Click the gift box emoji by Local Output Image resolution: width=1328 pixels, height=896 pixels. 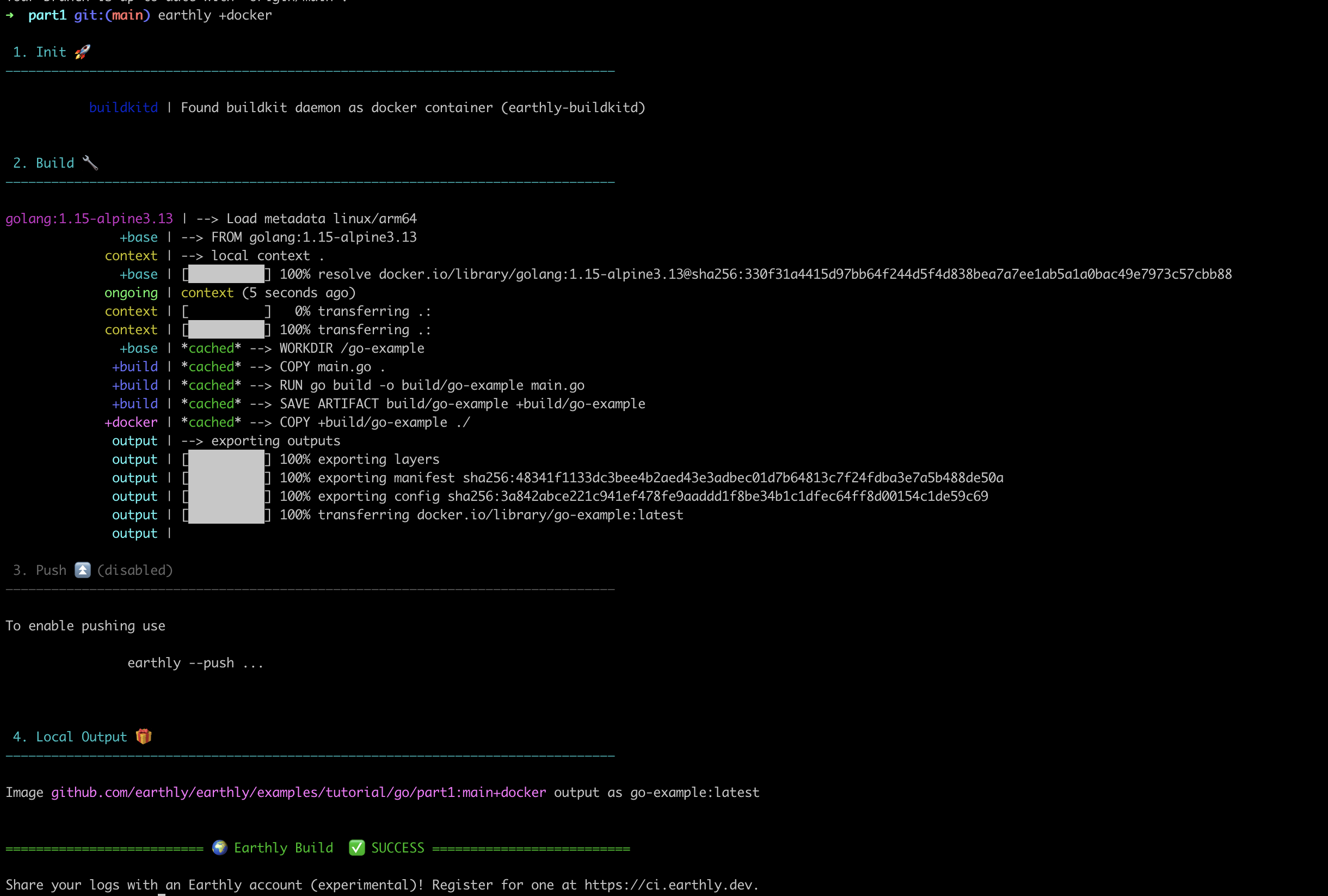tap(144, 737)
